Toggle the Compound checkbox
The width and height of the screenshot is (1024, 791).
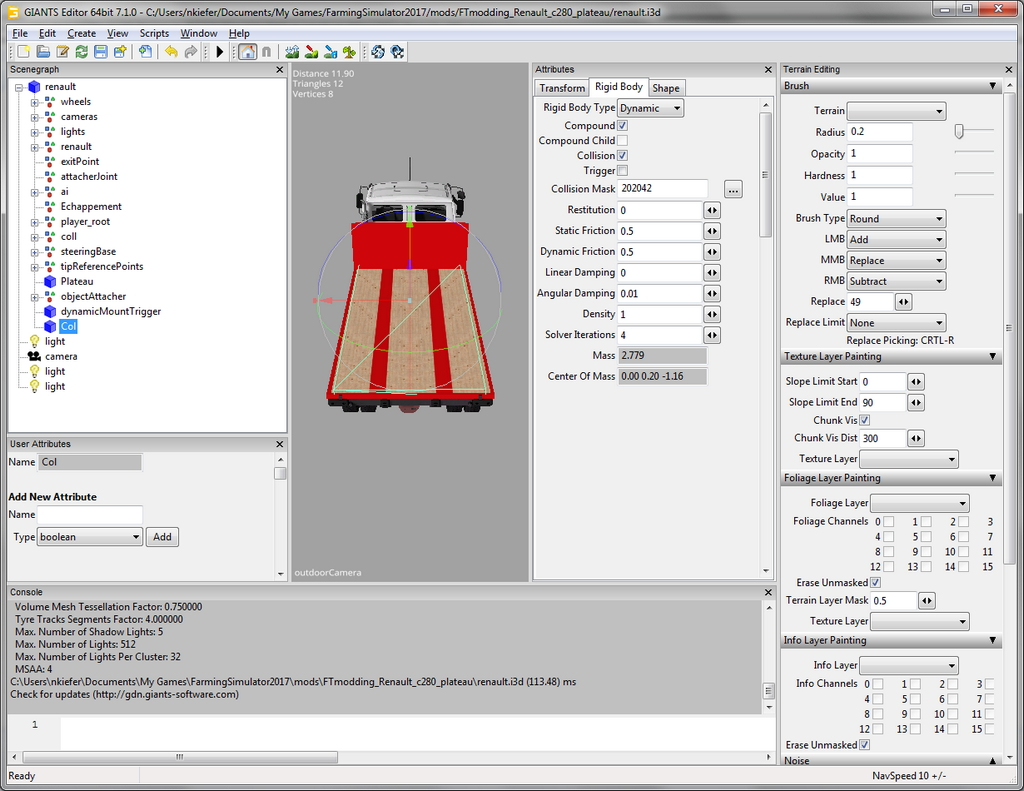click(622, 125)
